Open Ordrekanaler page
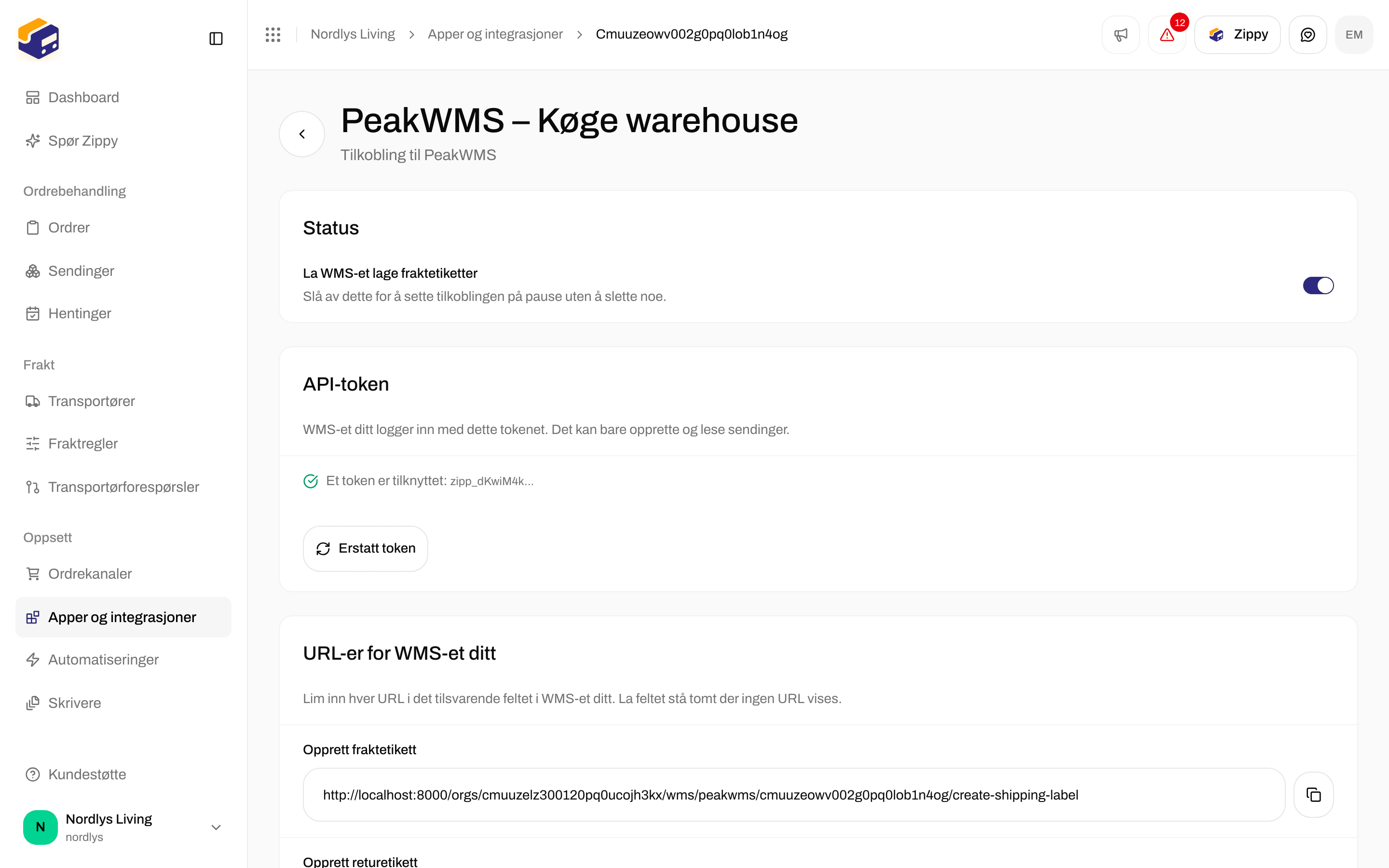This screenshot has width=1389, height=868. pyautogui.click(x=123, y=573)
